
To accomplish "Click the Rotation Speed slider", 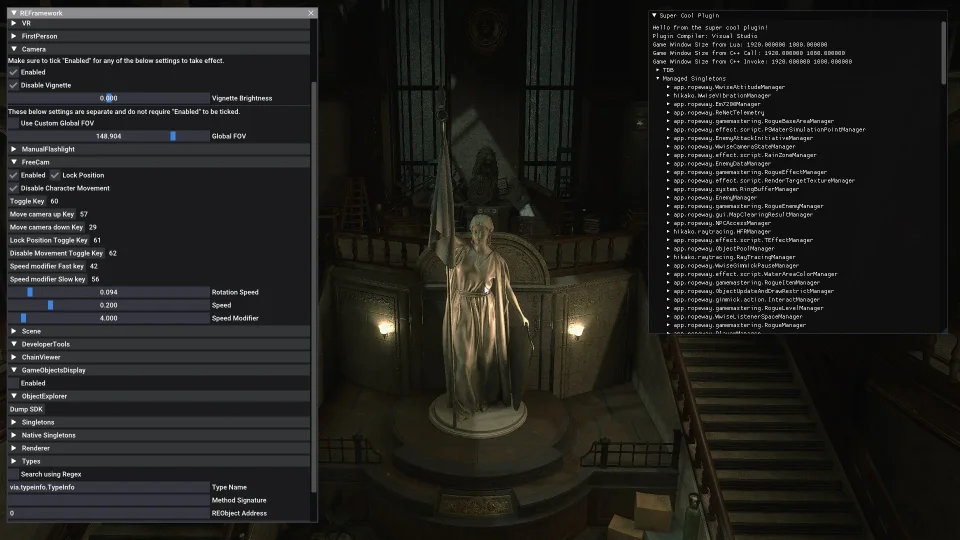I will 108,292.
